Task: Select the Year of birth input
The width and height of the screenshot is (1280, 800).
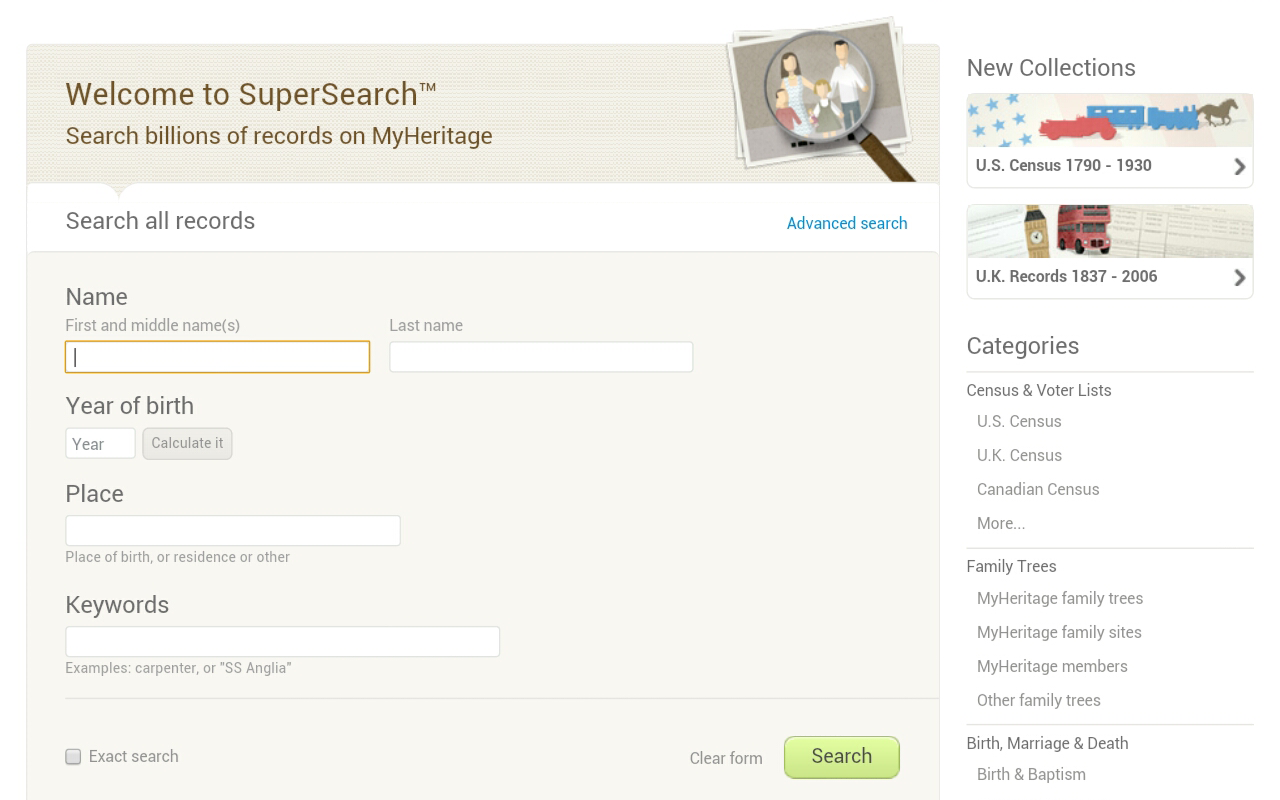Action: [100, 444]
